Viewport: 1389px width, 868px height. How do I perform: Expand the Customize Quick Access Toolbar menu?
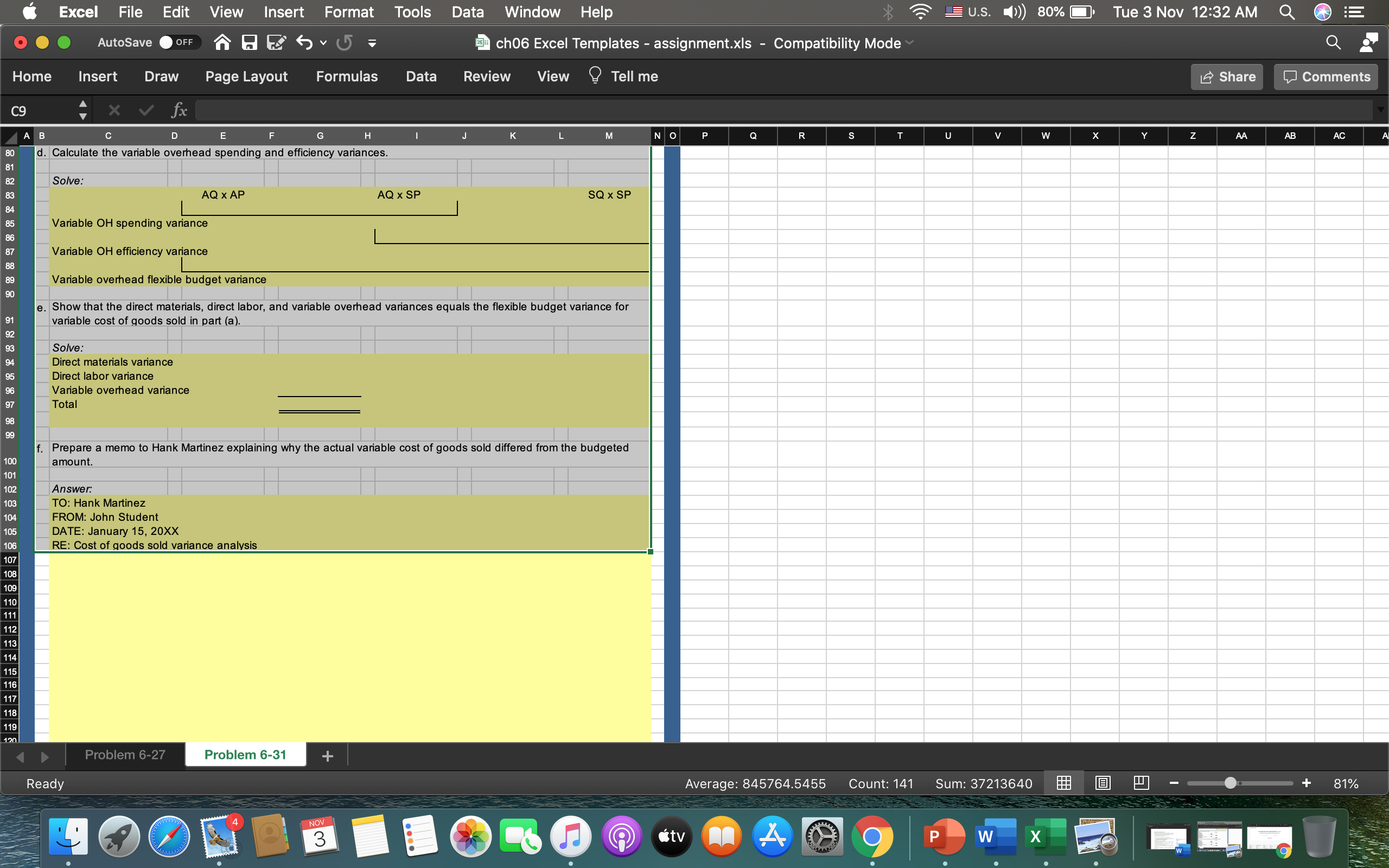pyautogui.click(x=372, y=43)
